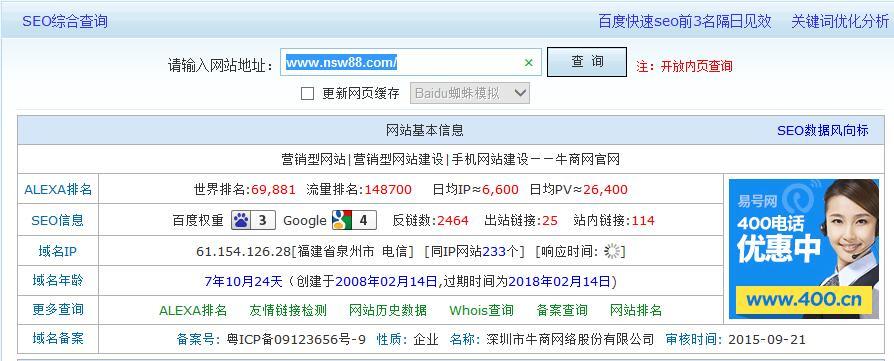Open SEO数据风向标 link
Screen dimensions: 894x361
coord(823,131)
